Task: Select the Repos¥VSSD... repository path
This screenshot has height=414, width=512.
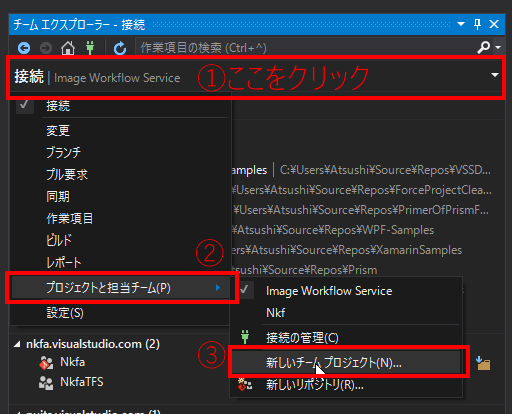Action: 385,170
